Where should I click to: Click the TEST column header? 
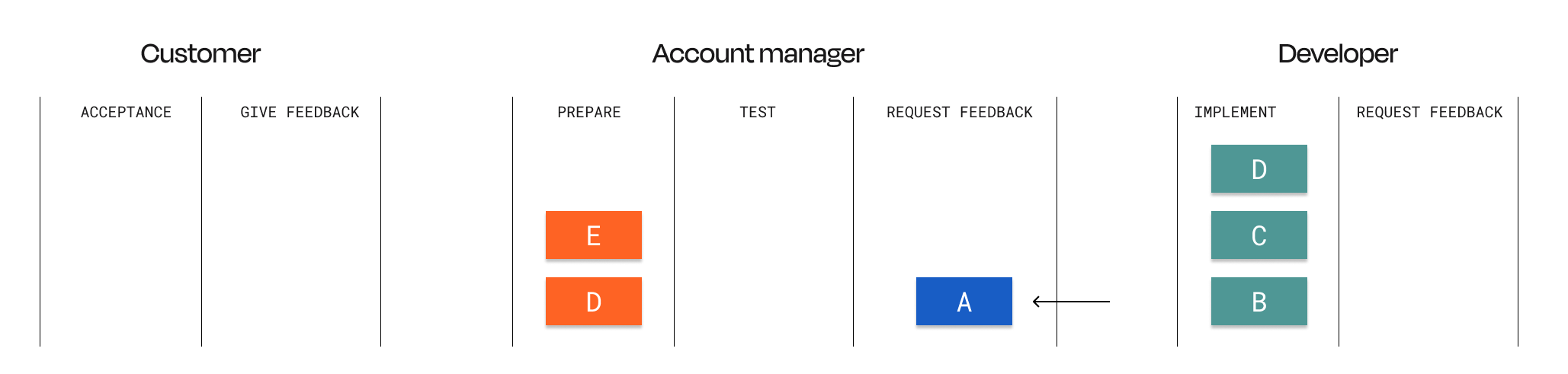tap(757, 113)
